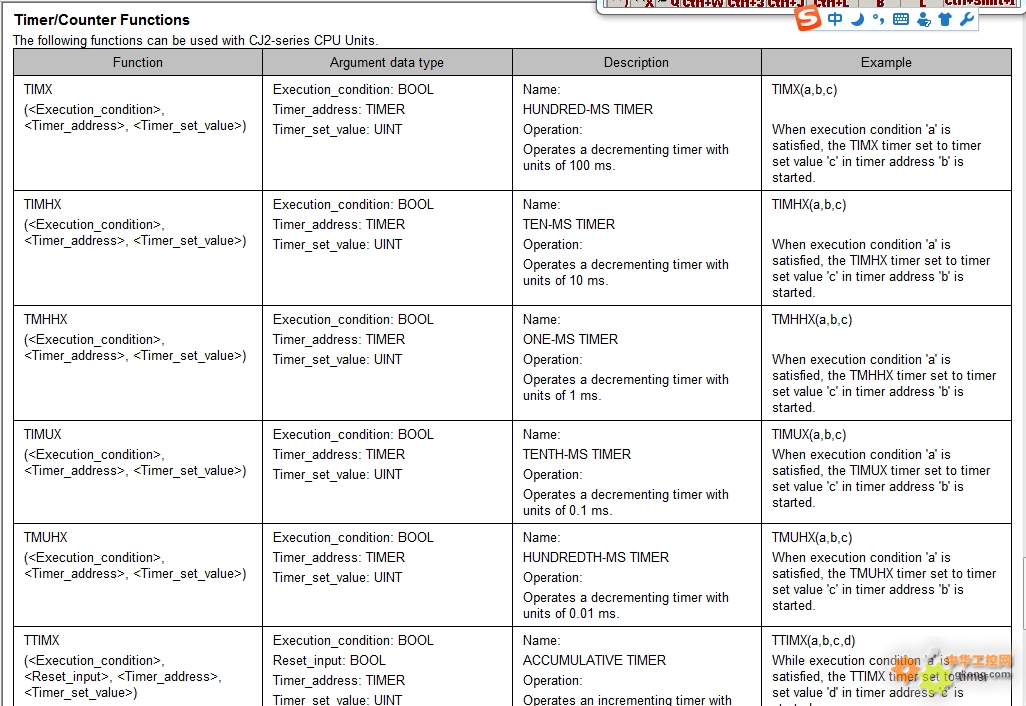This screenshot has height=706, width=1026.
Task: Open the IME wrench toolbox icon
Action: click(966, 19)
